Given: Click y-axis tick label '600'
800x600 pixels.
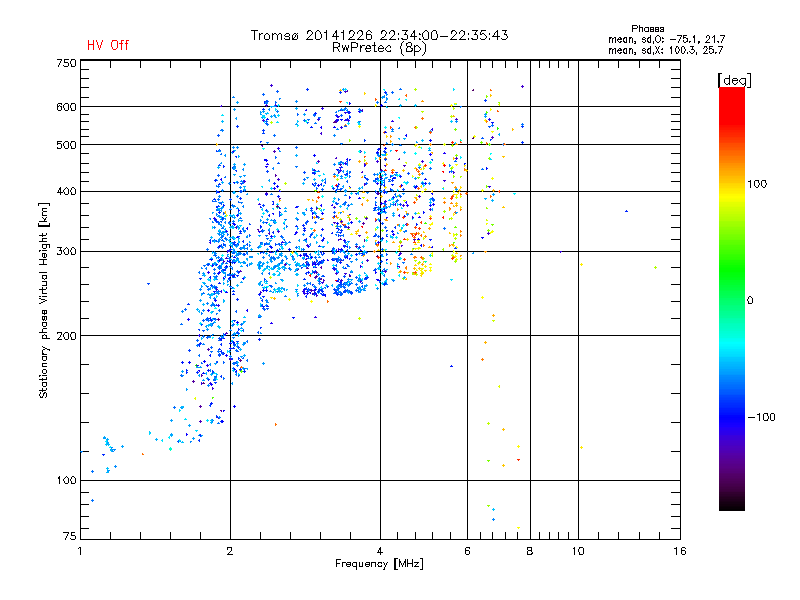Looking at the screenshot, I should pyautogui.click(x=66, y=107).
